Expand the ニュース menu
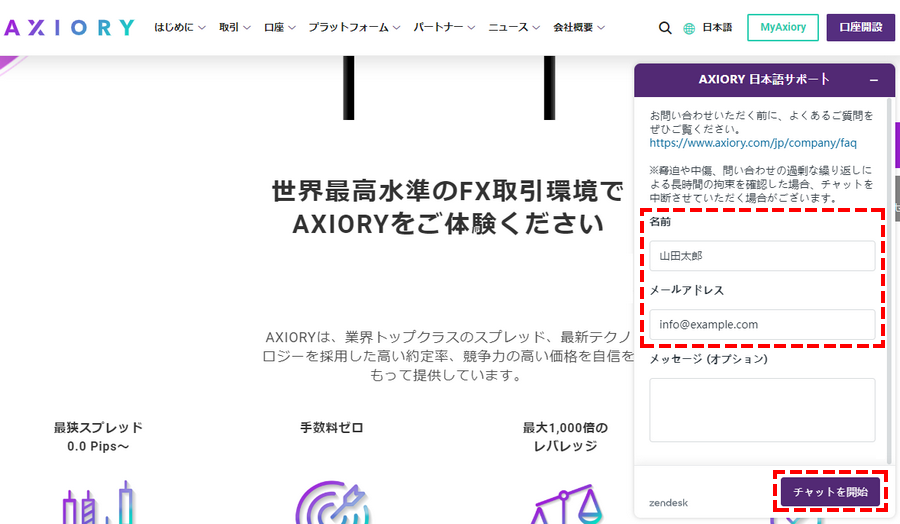Screen dimensions: 900x524 (x=514, y=27)
